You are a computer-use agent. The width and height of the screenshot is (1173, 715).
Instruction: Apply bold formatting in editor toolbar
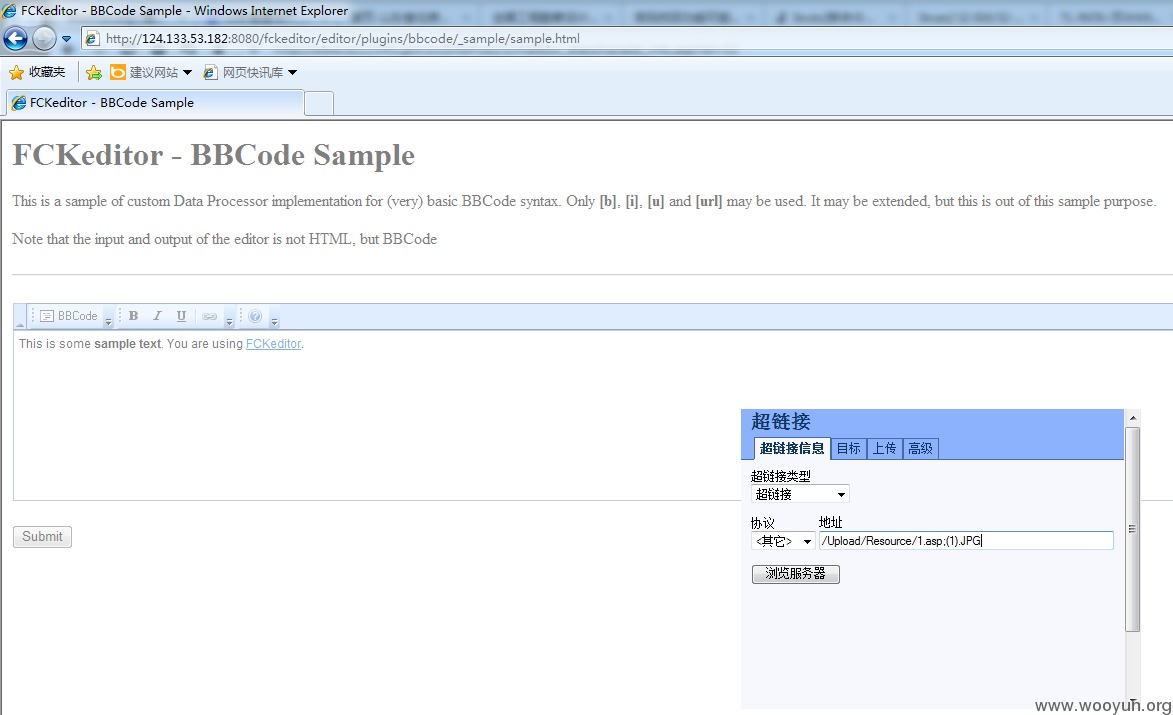[x=133, y=316]
